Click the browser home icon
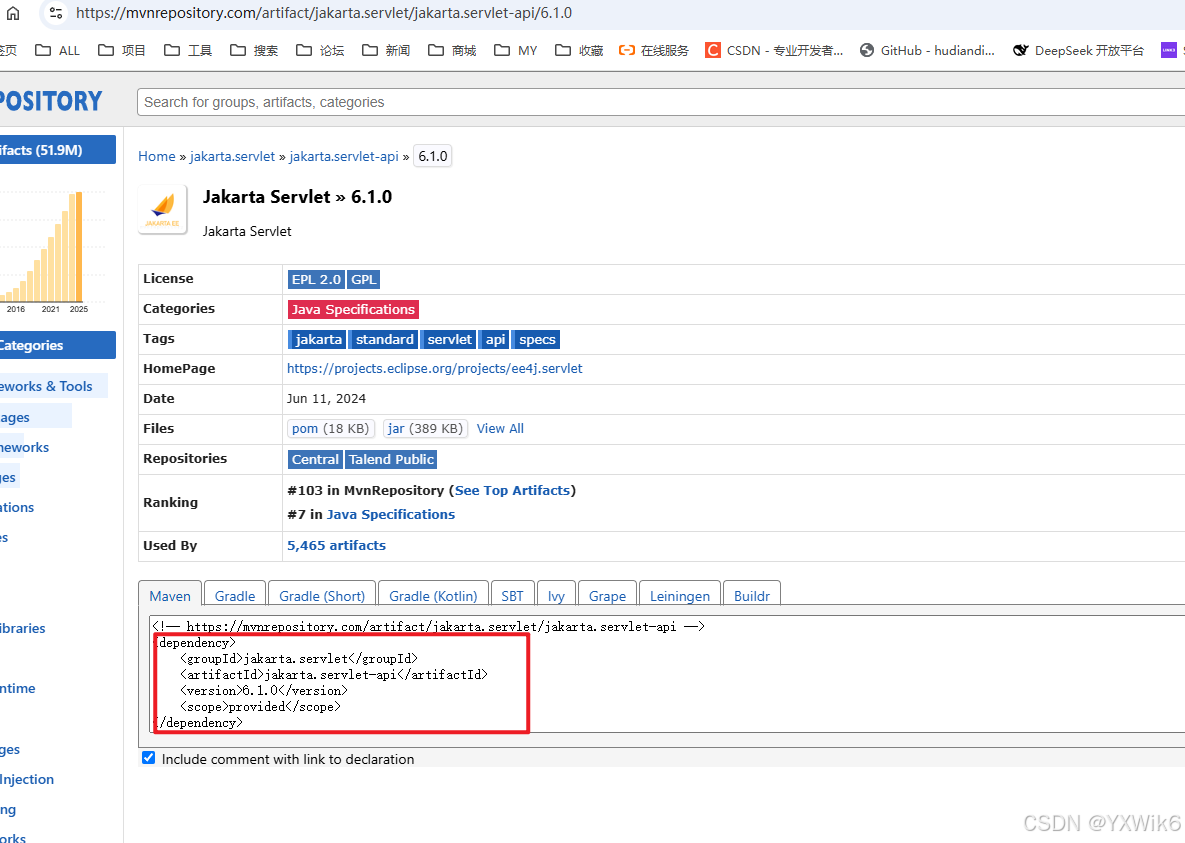Image resolution: width=1185 pixels, height=843 pixels. [13, 13]
